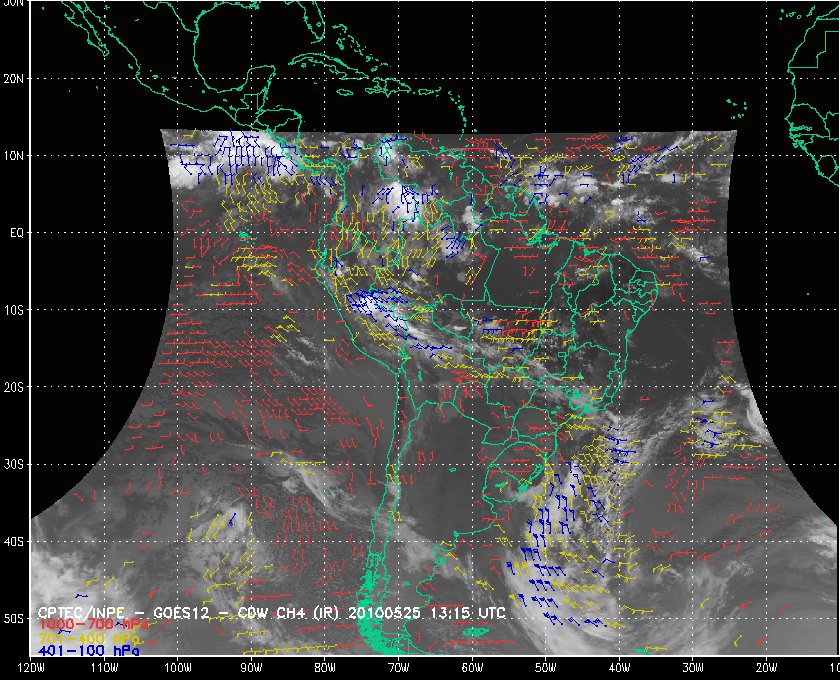Click the 110W longitude label

104,668
